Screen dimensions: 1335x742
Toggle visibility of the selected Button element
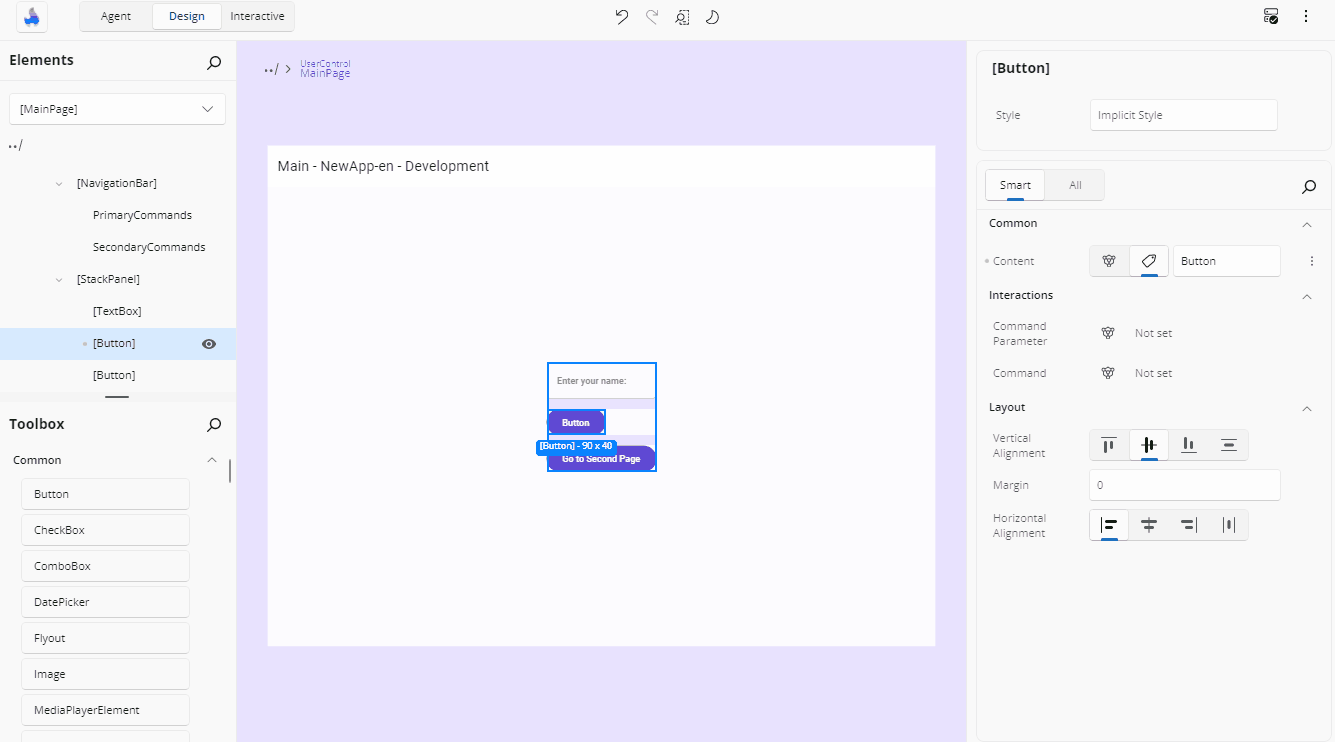(x=209, y=344)
